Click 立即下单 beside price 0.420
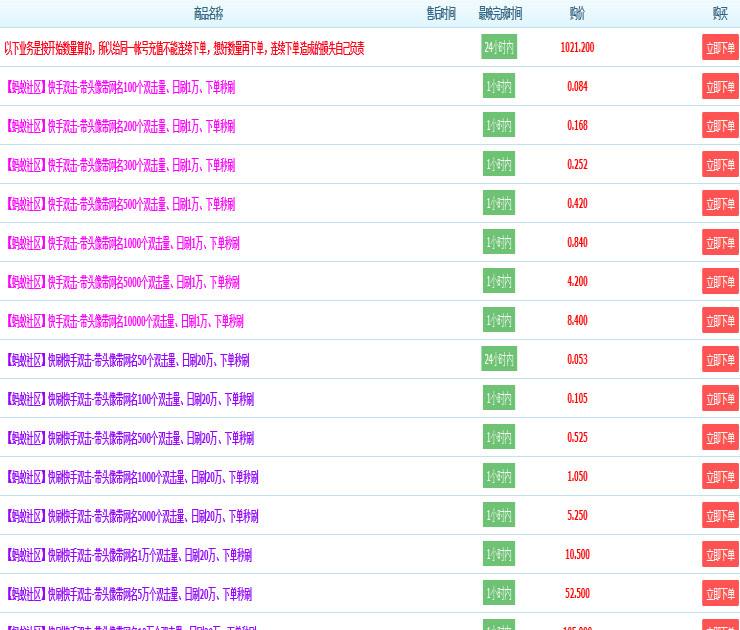Screen dimensions: 740x630 [720, 204]
